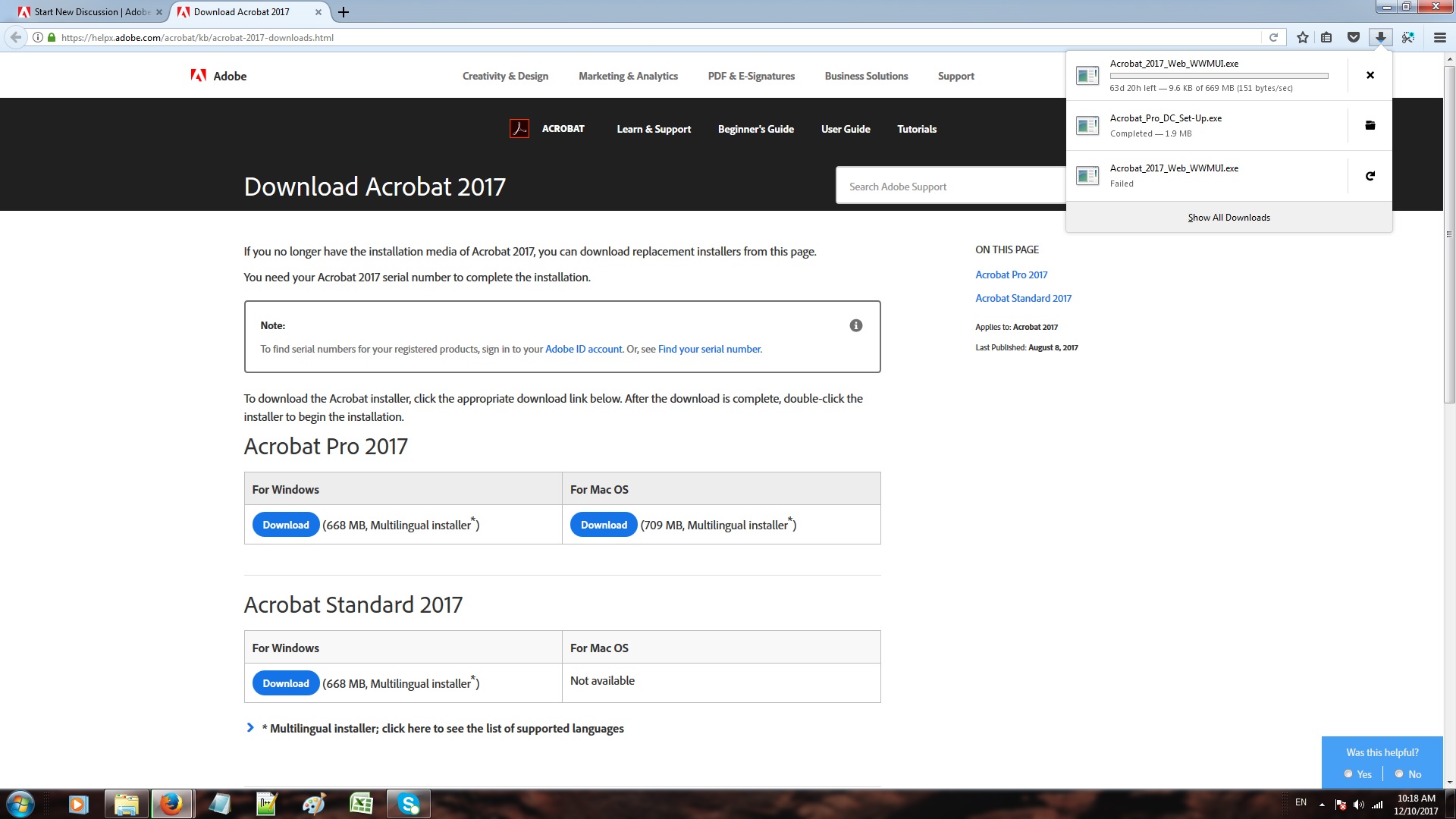Image resolution: width=1456 pixels, height=819 pixels.
Task: Click the Acrobat application icon in toolbar
Action: pos(521,129)
